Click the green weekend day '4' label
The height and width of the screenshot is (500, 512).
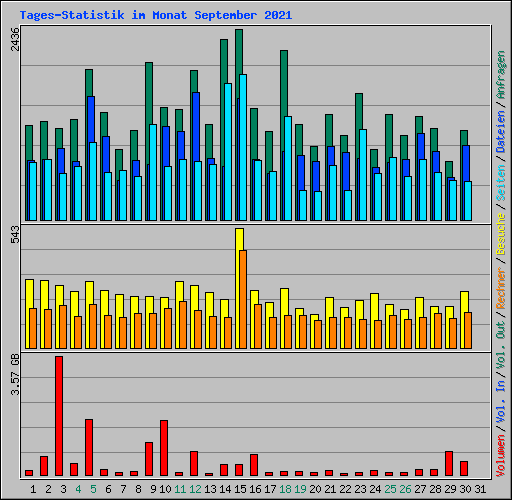(x=78, y=489)
